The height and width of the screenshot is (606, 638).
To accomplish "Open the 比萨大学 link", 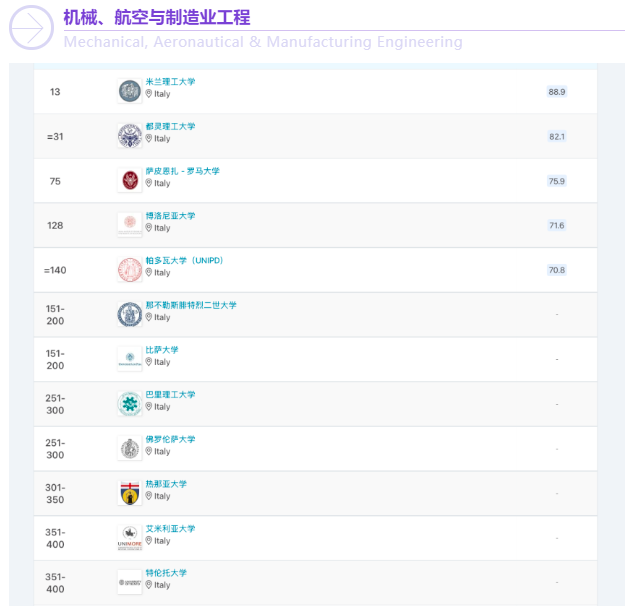I will click(x=162, y=350).
